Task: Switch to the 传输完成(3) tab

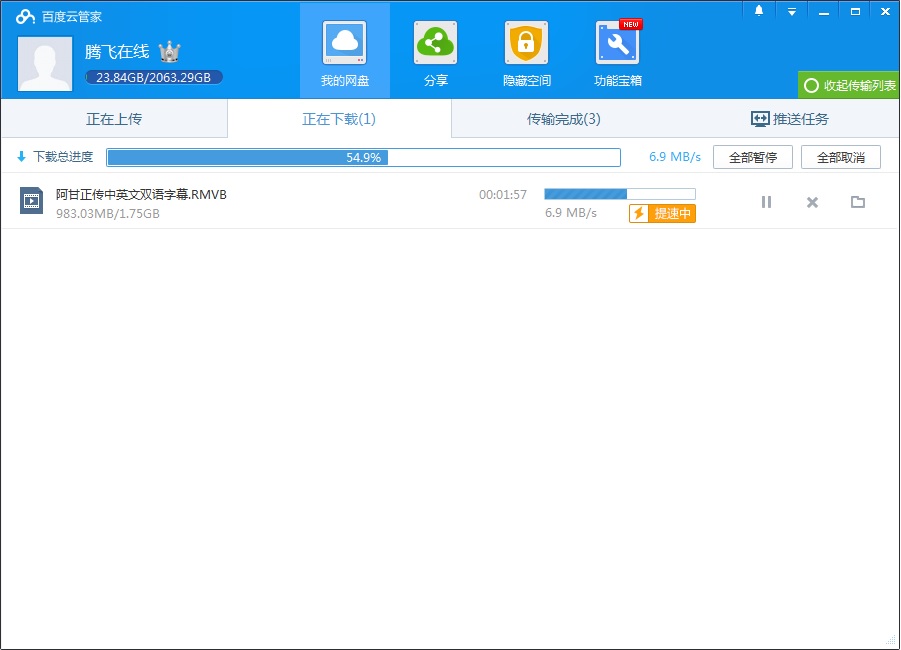Action: tap(564, 119)
